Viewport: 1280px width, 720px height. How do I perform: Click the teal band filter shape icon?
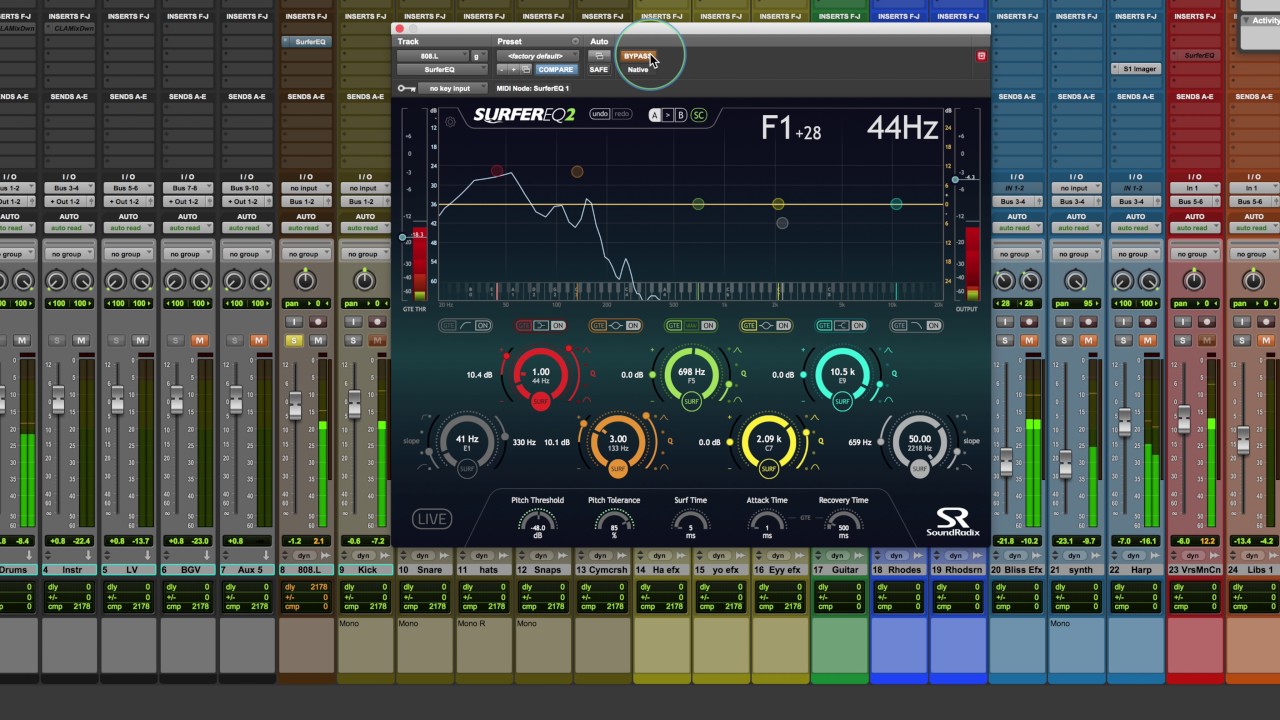pos(840,325)
